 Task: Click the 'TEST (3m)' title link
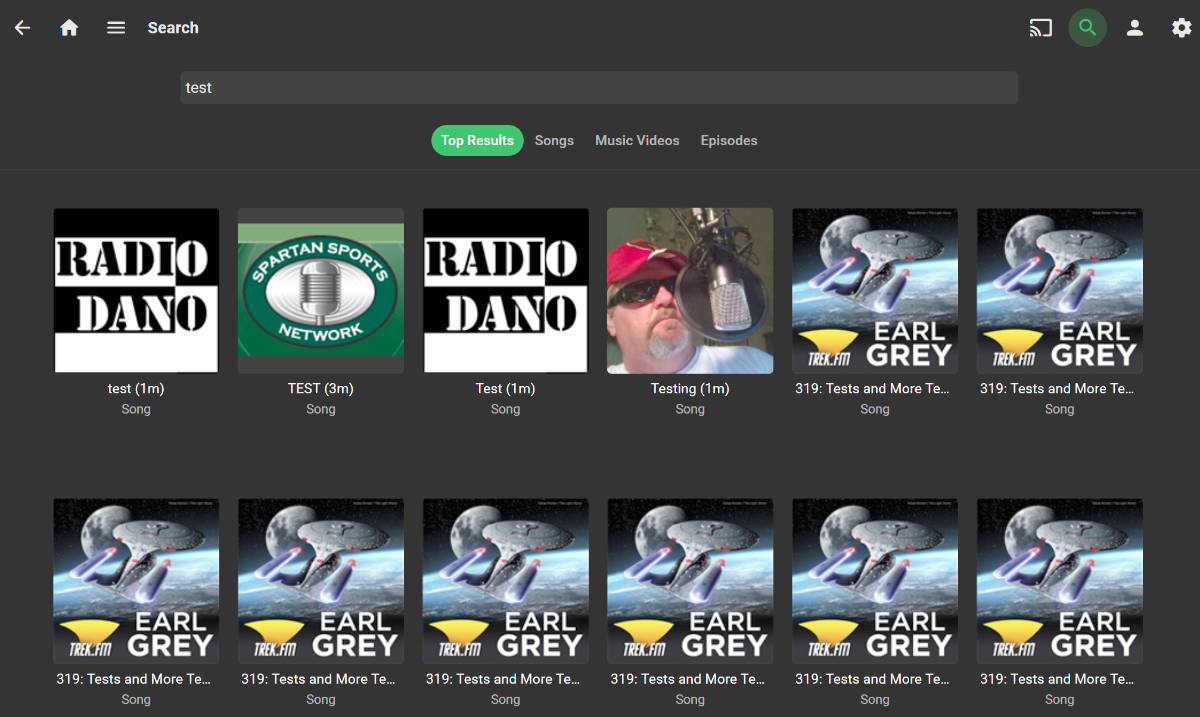[321, 389]
